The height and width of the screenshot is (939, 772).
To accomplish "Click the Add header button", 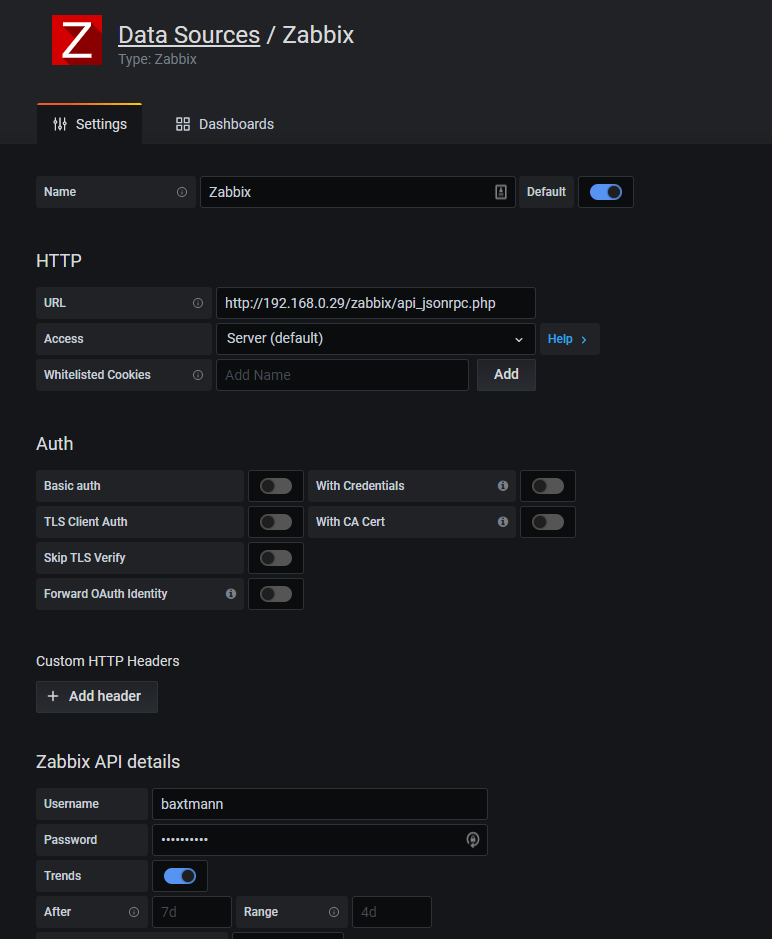I will click(96, 696).
